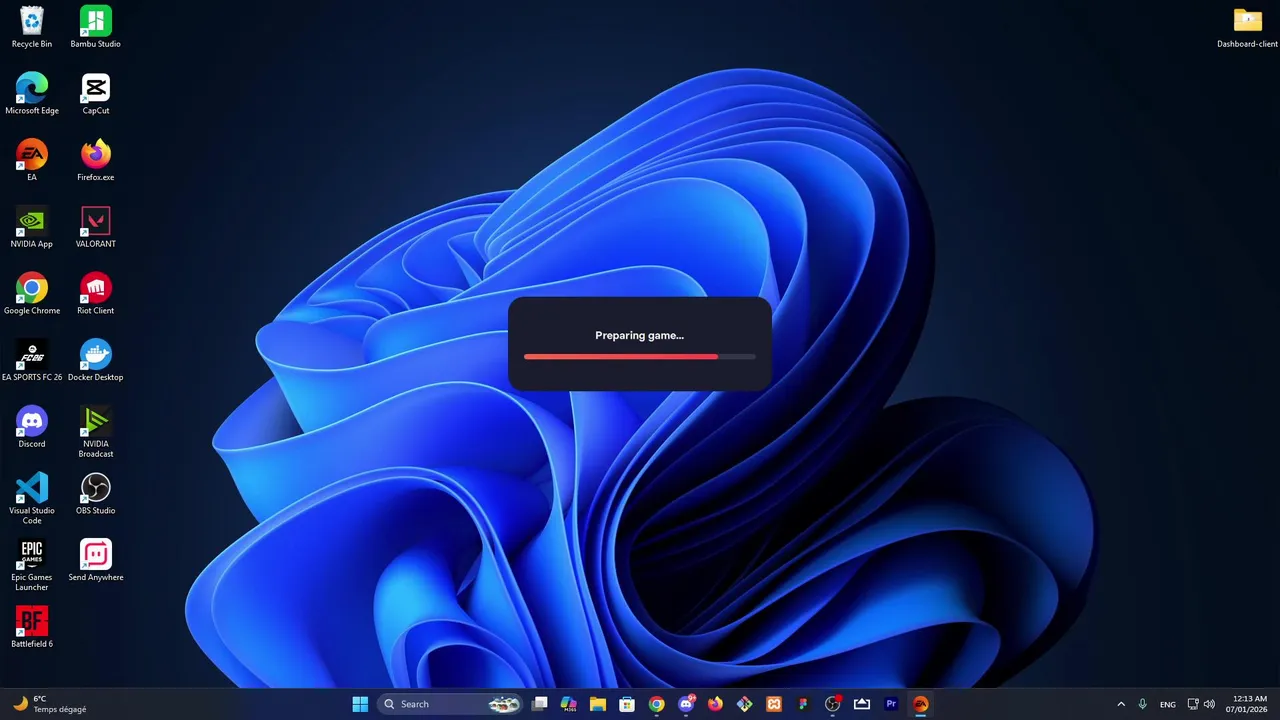Open the Windows Start menu
The width and height of the screenshot is (1280, 720).
(360, 704)
